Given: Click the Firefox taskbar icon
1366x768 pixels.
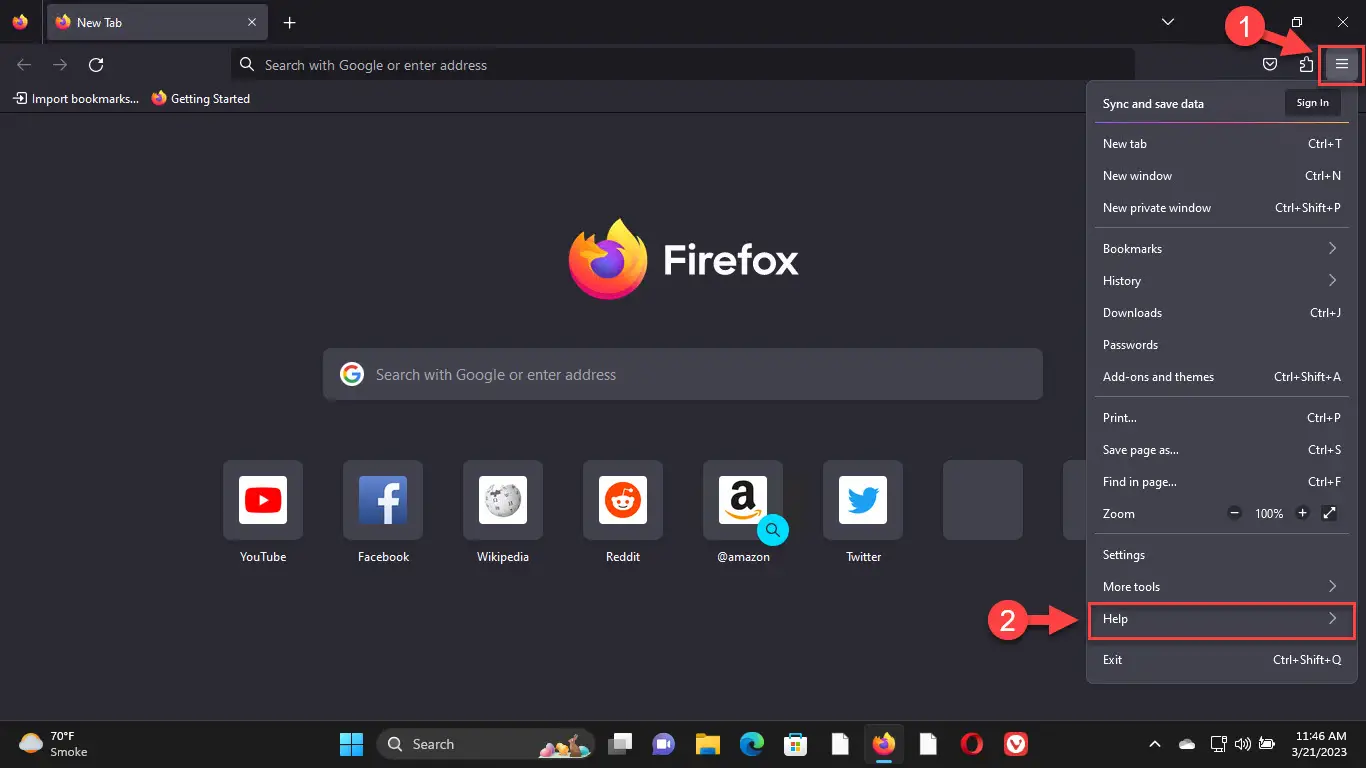Looking at the screenshot, I should click(x=883, y=744).
